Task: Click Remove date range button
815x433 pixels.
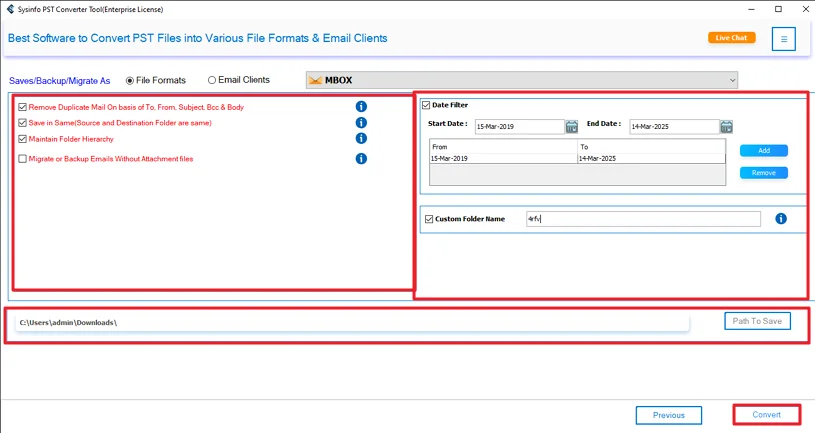Action: pos(764,173)
